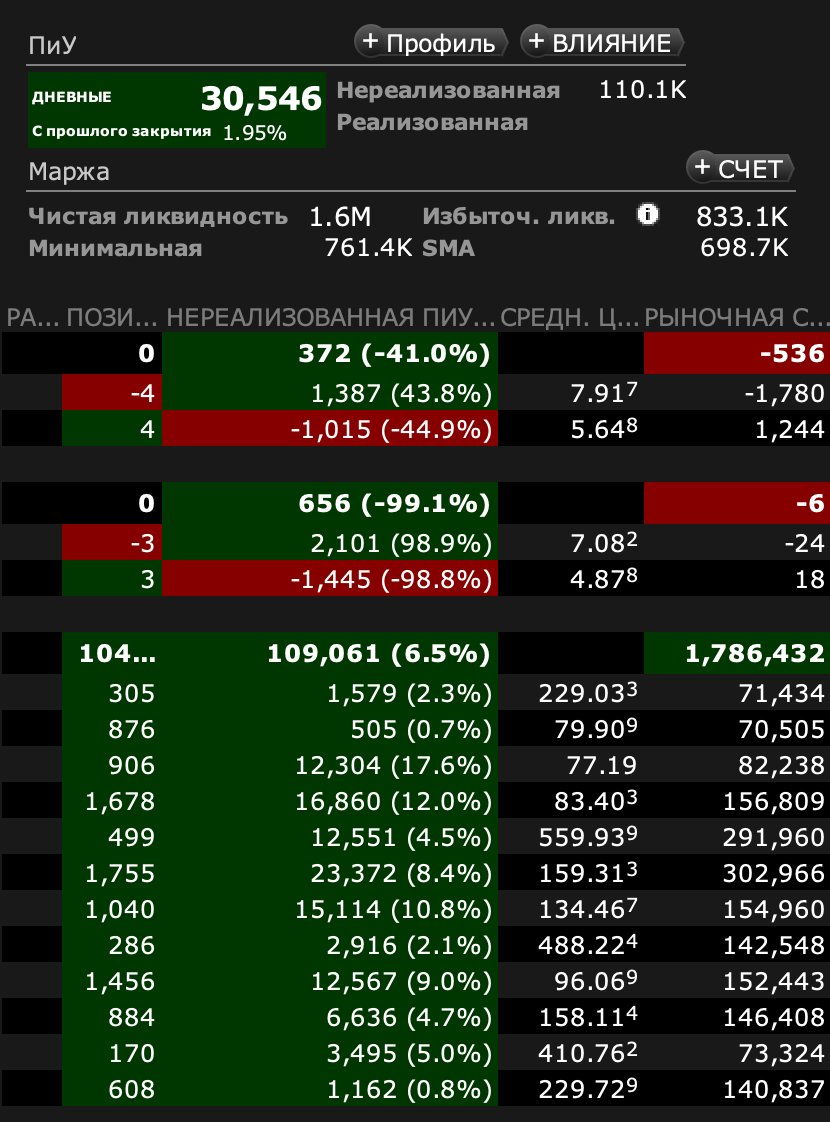Screen dimensions: 830x1122
Task: Sort by the ПОЗИ... column header
Action: tap(112, 317)
